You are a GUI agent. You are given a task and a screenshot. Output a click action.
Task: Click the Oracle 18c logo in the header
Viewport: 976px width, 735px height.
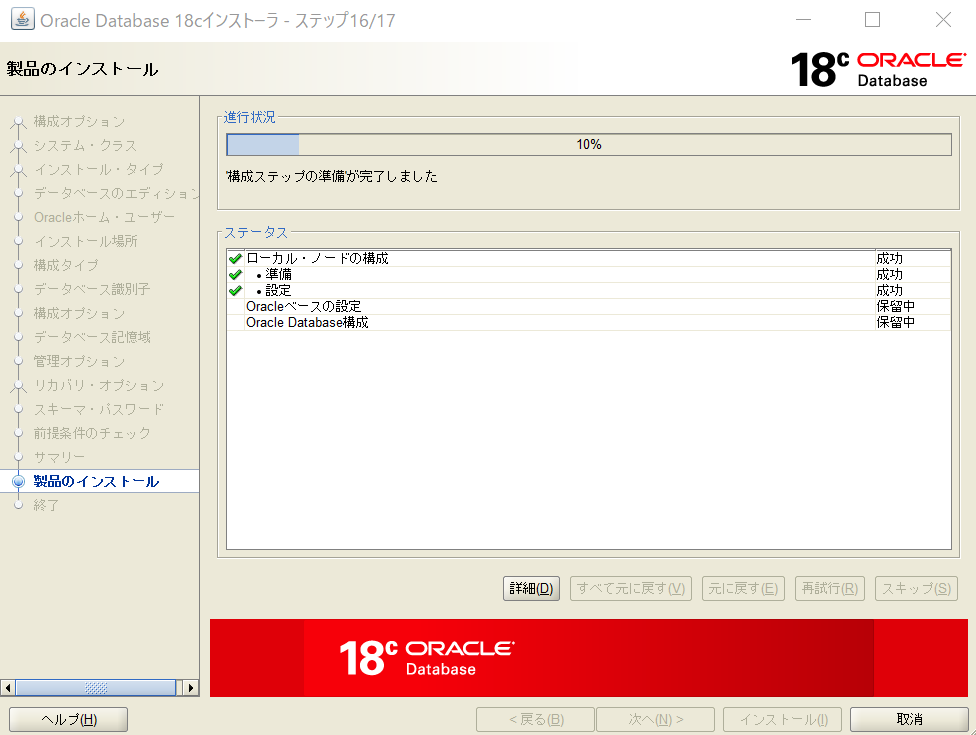coord(876,65)
